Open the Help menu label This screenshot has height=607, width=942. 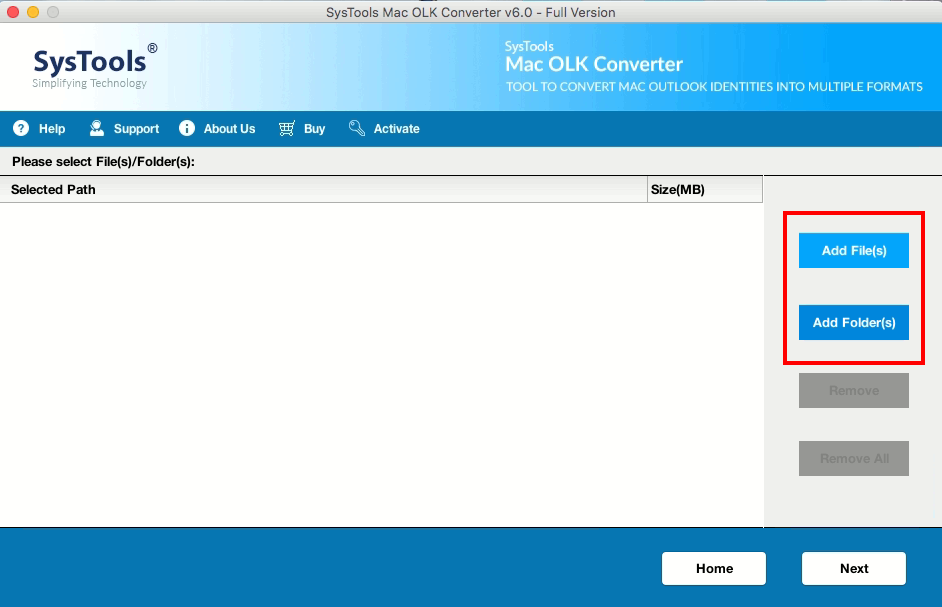point(52,129)
